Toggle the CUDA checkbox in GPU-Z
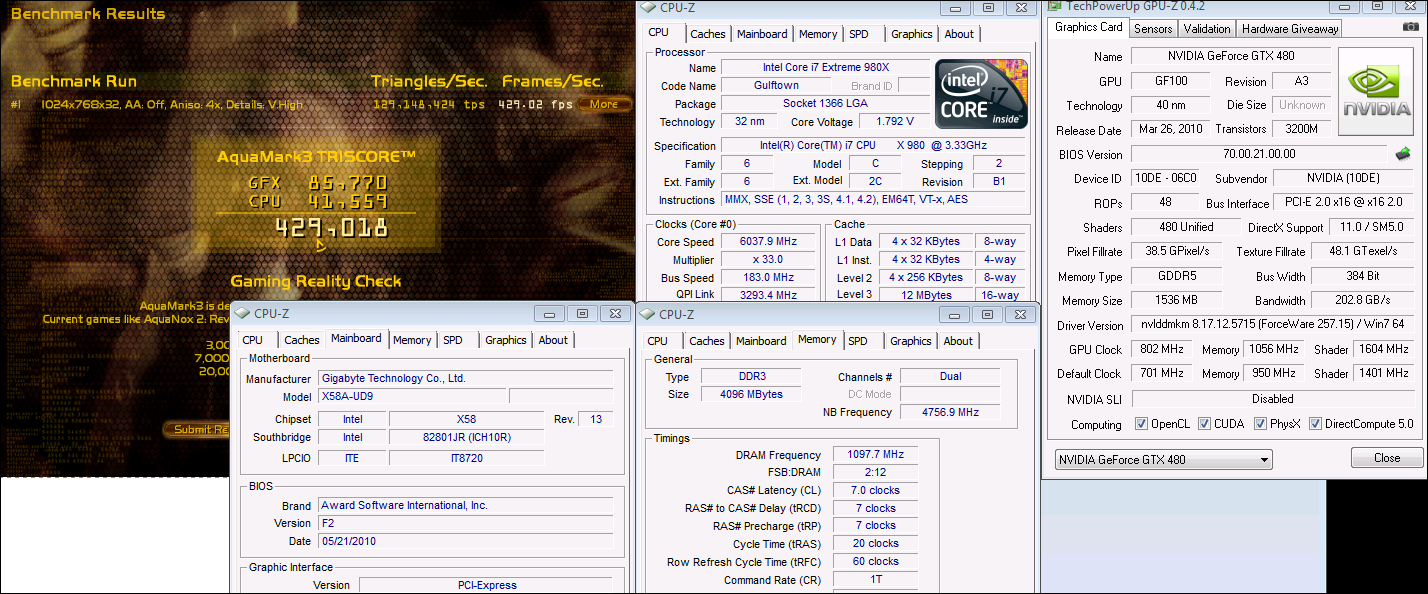1428x594 pixels. point(1204,424)
